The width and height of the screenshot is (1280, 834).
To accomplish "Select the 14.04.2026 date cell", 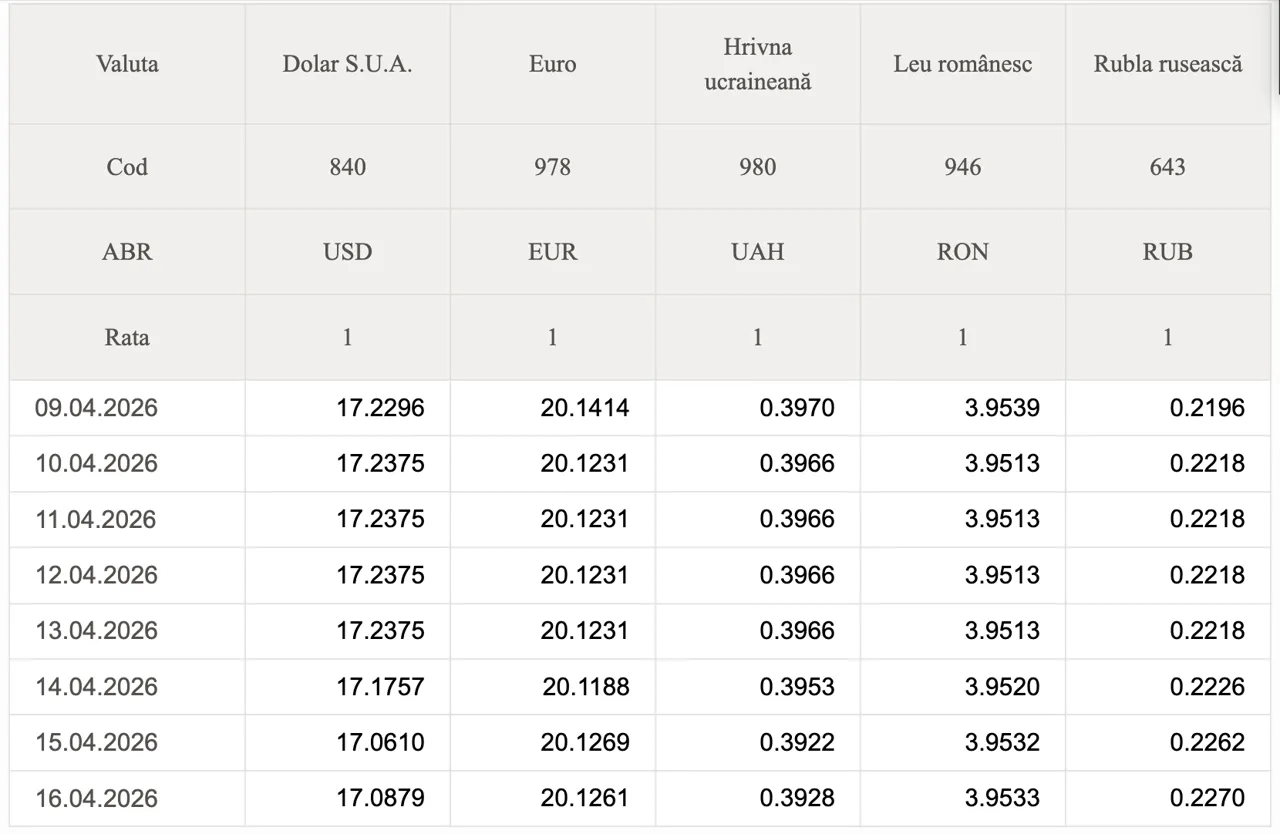I will (97, 687).
